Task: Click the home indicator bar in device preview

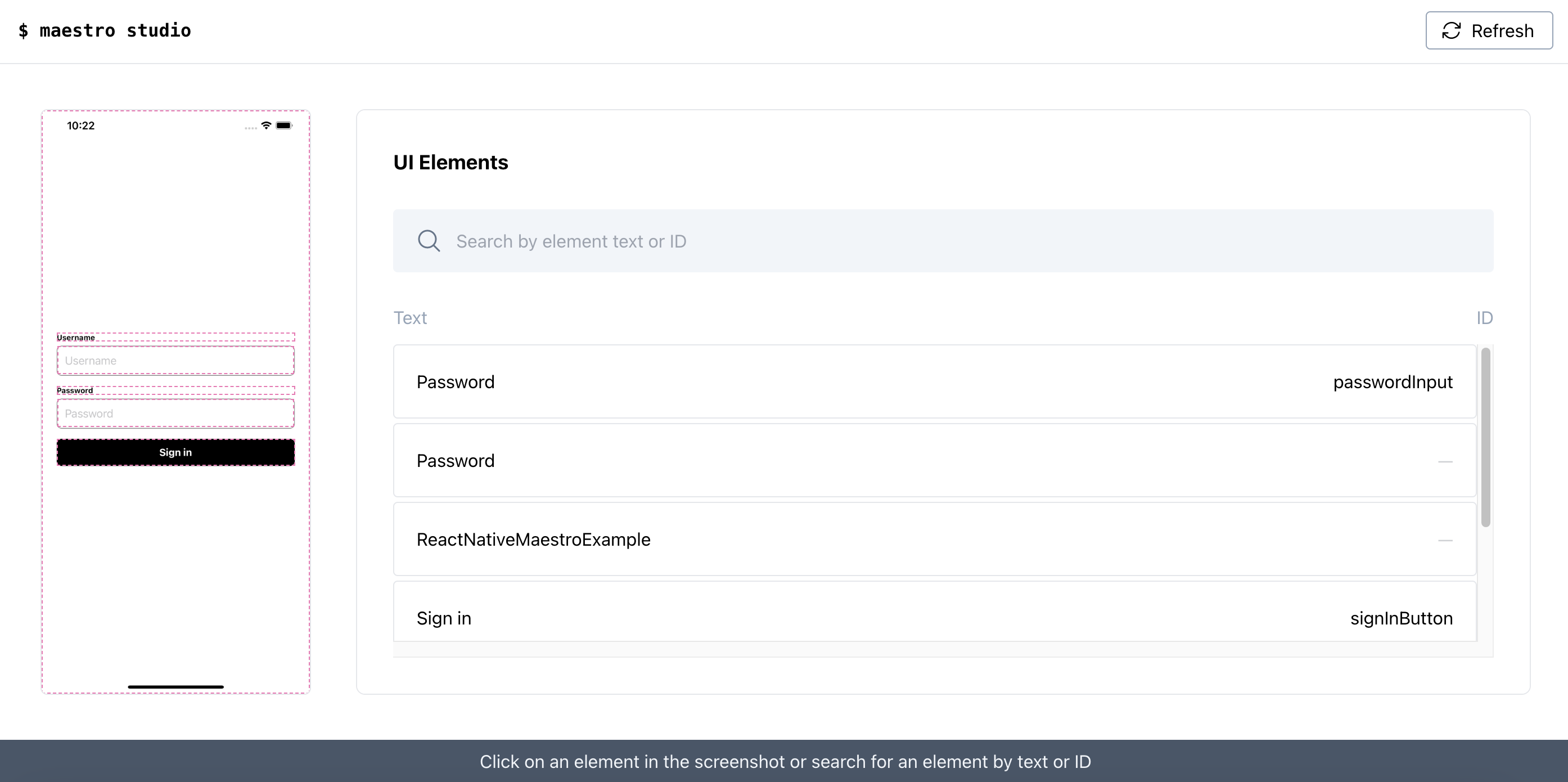Action: point(175,686)
